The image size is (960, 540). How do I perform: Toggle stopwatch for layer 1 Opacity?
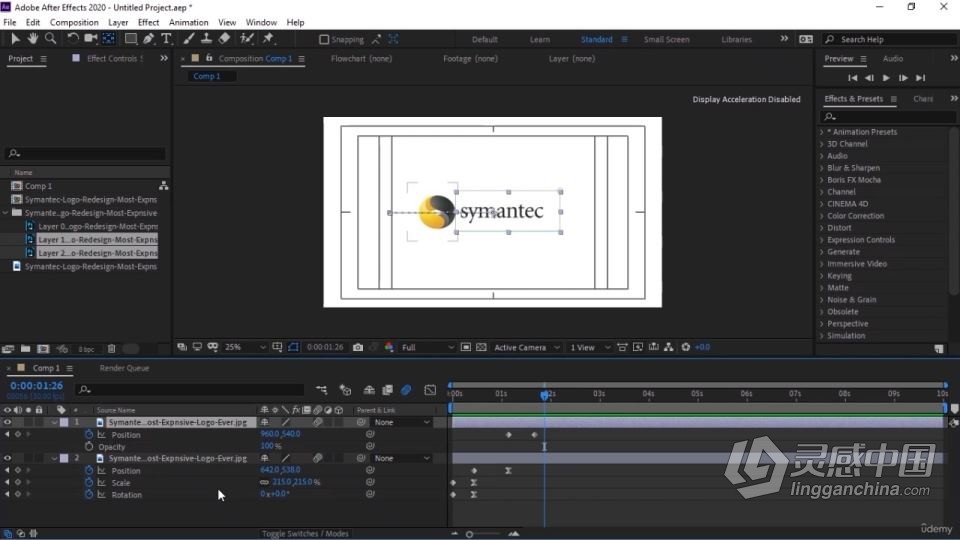89,446
